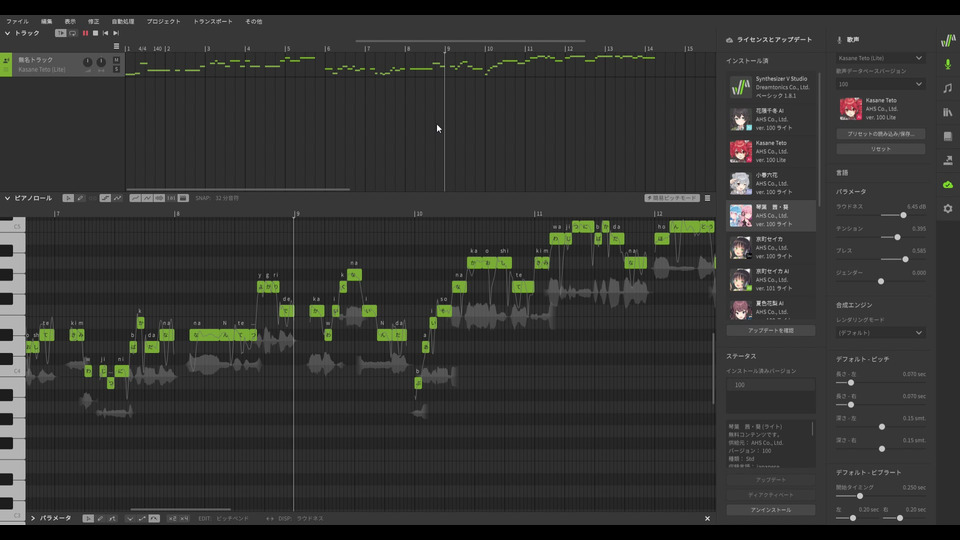Open the SNAP 32分音符 setting
Screen dimensions: 960x540
[x=217, y=198]
